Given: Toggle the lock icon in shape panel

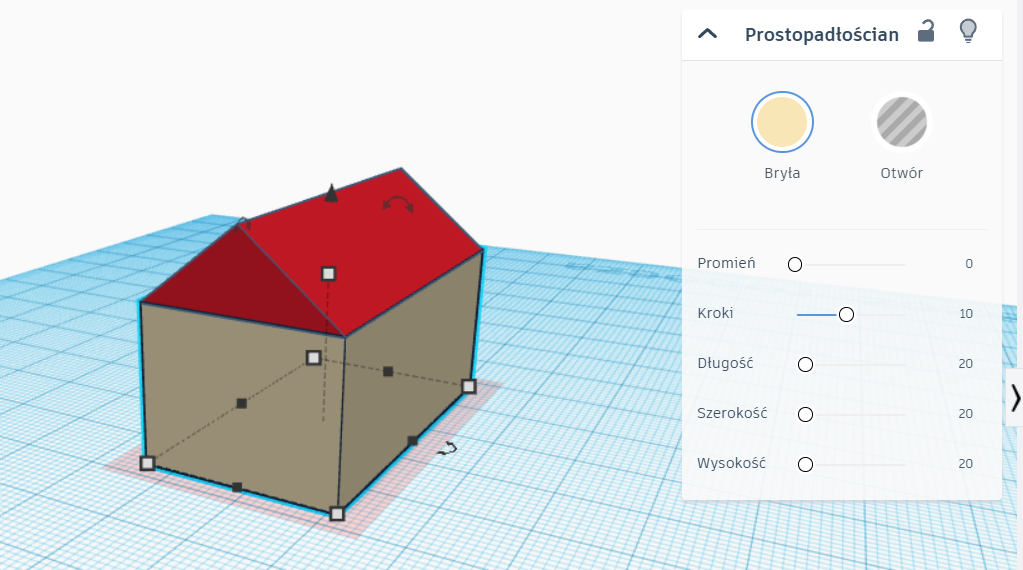Looking at the screenshot, I should (x=926, y=31).
